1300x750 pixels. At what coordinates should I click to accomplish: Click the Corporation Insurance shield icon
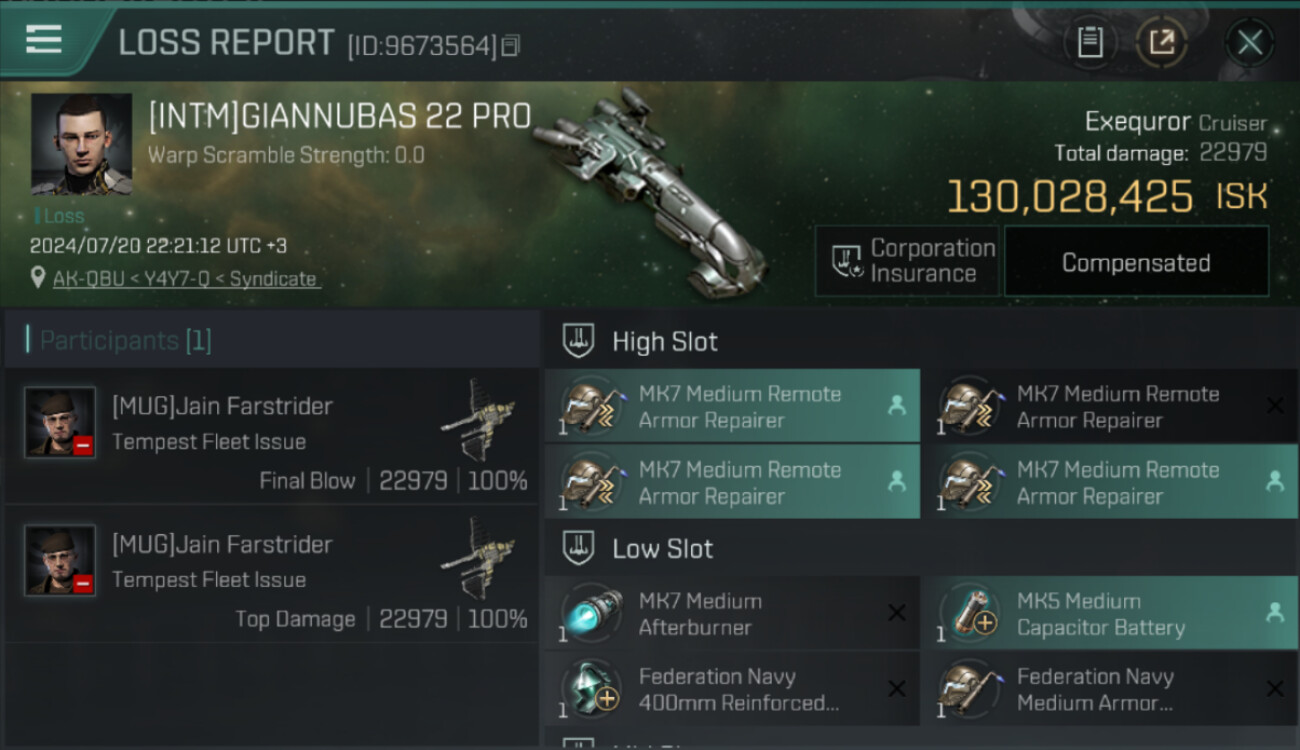(846, 262)
